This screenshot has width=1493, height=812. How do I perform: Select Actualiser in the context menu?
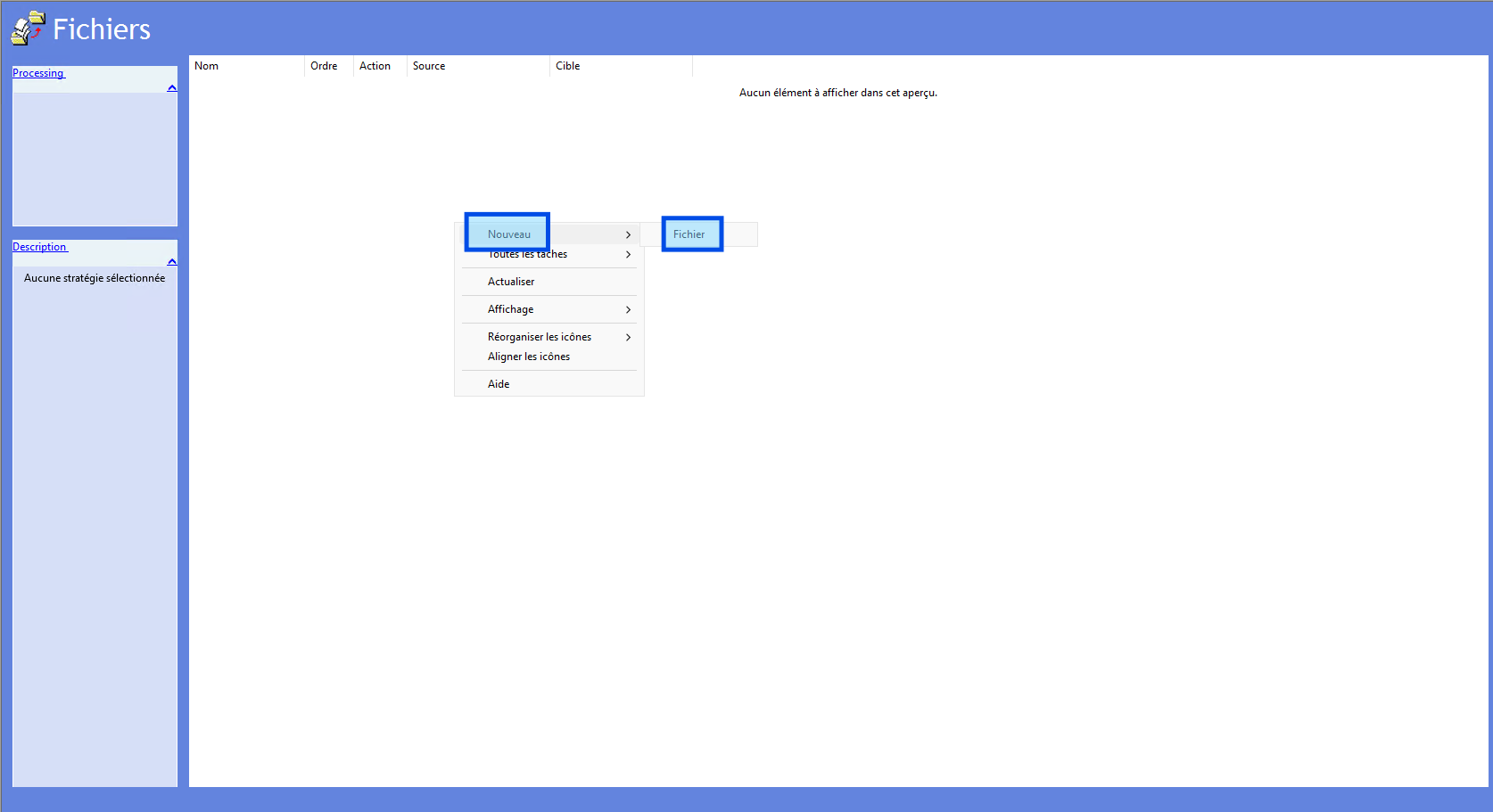coord(549,282)
